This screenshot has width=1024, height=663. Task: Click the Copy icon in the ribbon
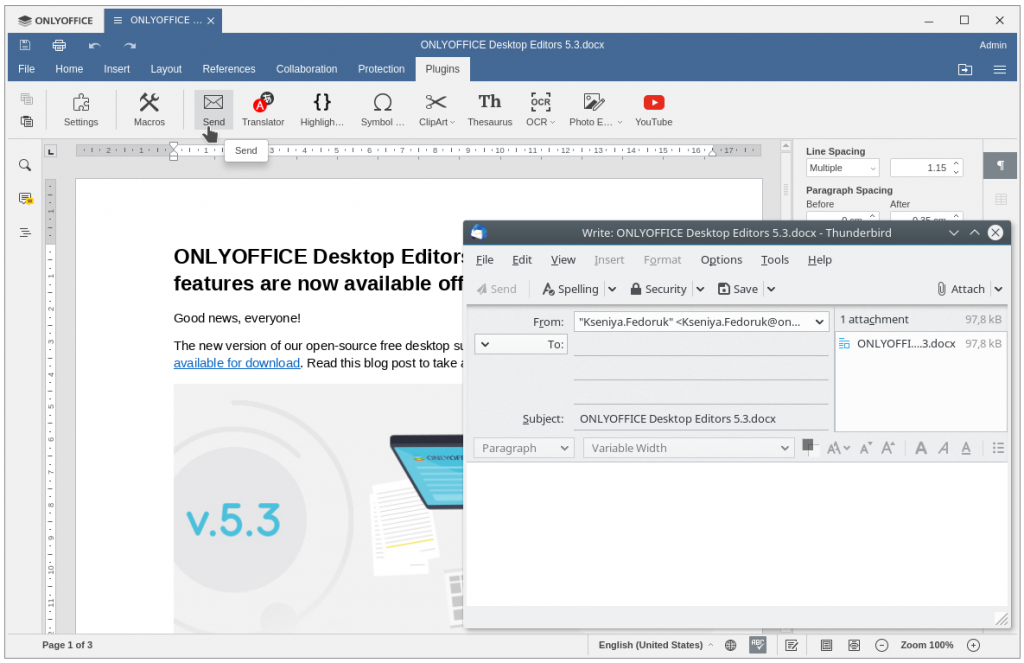click(x=27, y=99)
